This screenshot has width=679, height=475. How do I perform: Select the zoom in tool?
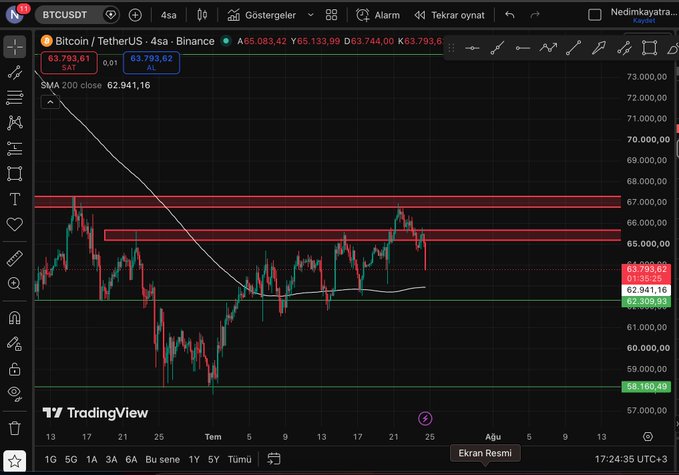(x=15, y=284)
